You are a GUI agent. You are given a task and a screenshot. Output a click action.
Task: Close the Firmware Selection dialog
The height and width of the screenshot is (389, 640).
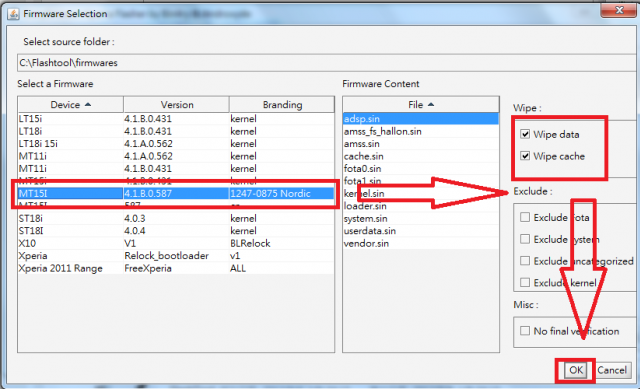coord(619,10)
